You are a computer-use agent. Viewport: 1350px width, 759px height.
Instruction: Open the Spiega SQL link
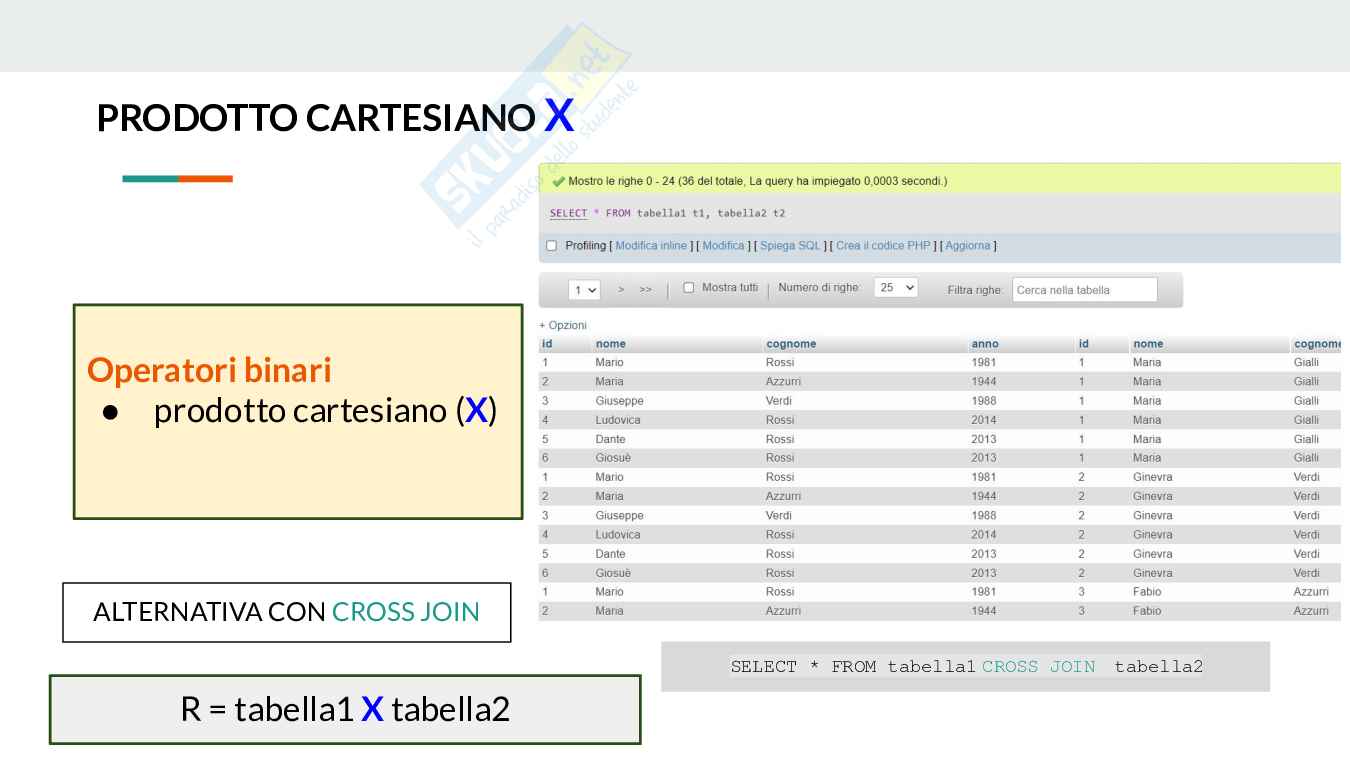tap(790, 246)
